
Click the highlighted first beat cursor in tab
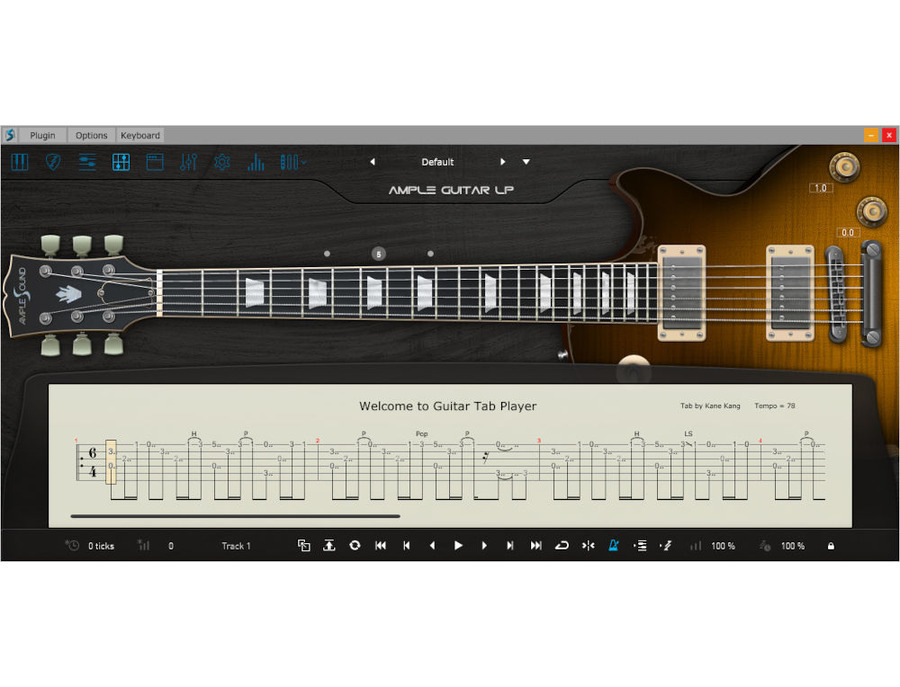click(x=111, y=462)
